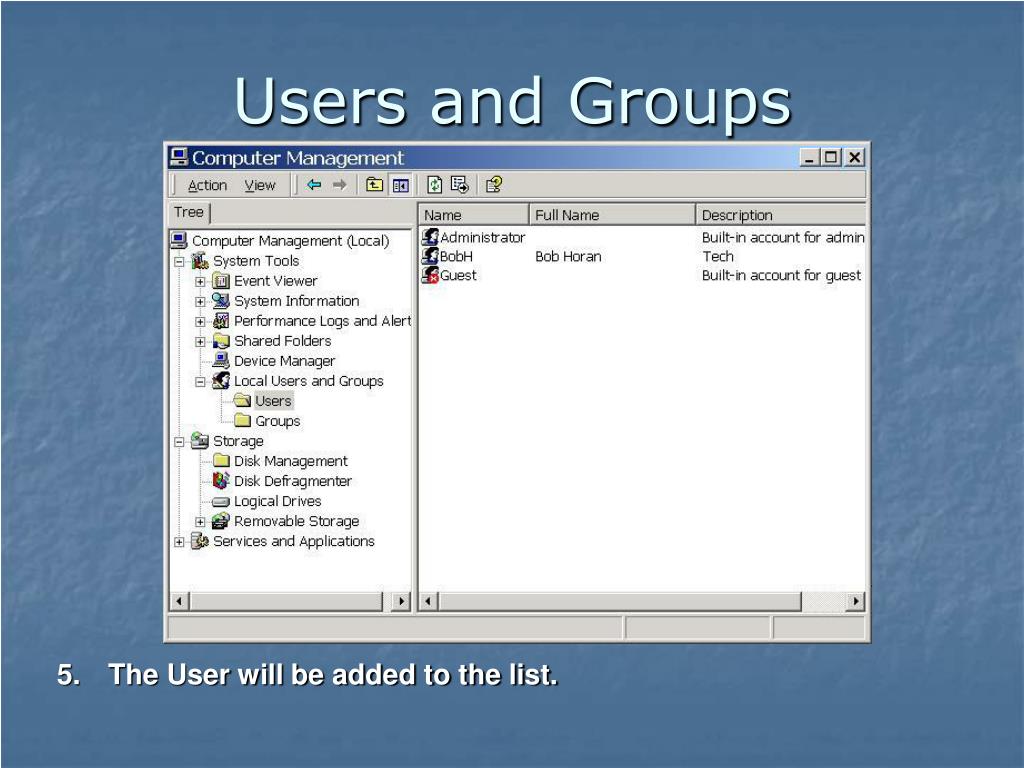This screenshot has width=1024, height=768.
Task: Click the BobH user icon
Action: (430, 256)
